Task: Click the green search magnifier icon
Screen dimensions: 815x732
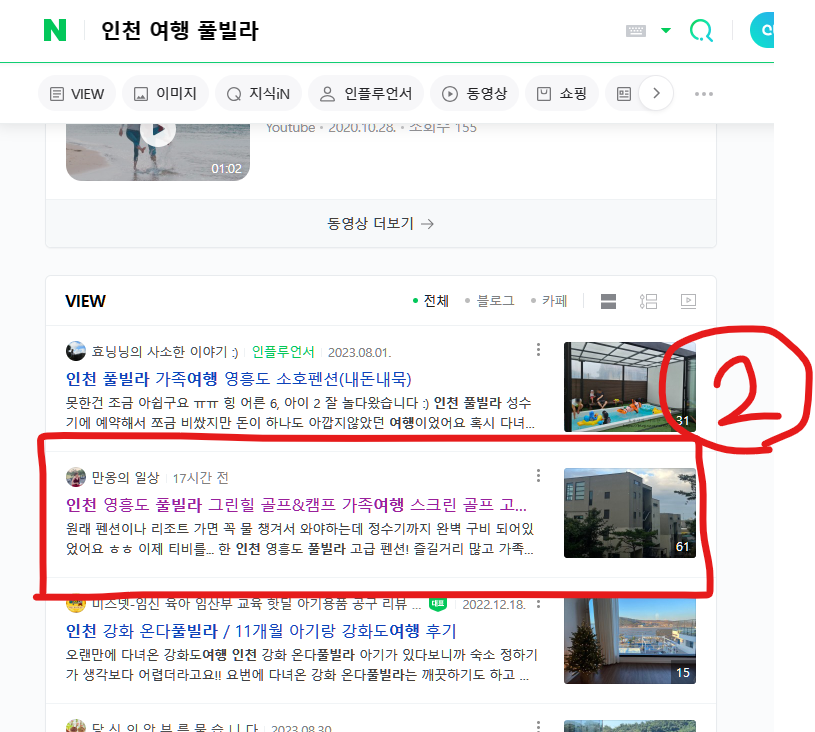Action: tap(701, 31)
